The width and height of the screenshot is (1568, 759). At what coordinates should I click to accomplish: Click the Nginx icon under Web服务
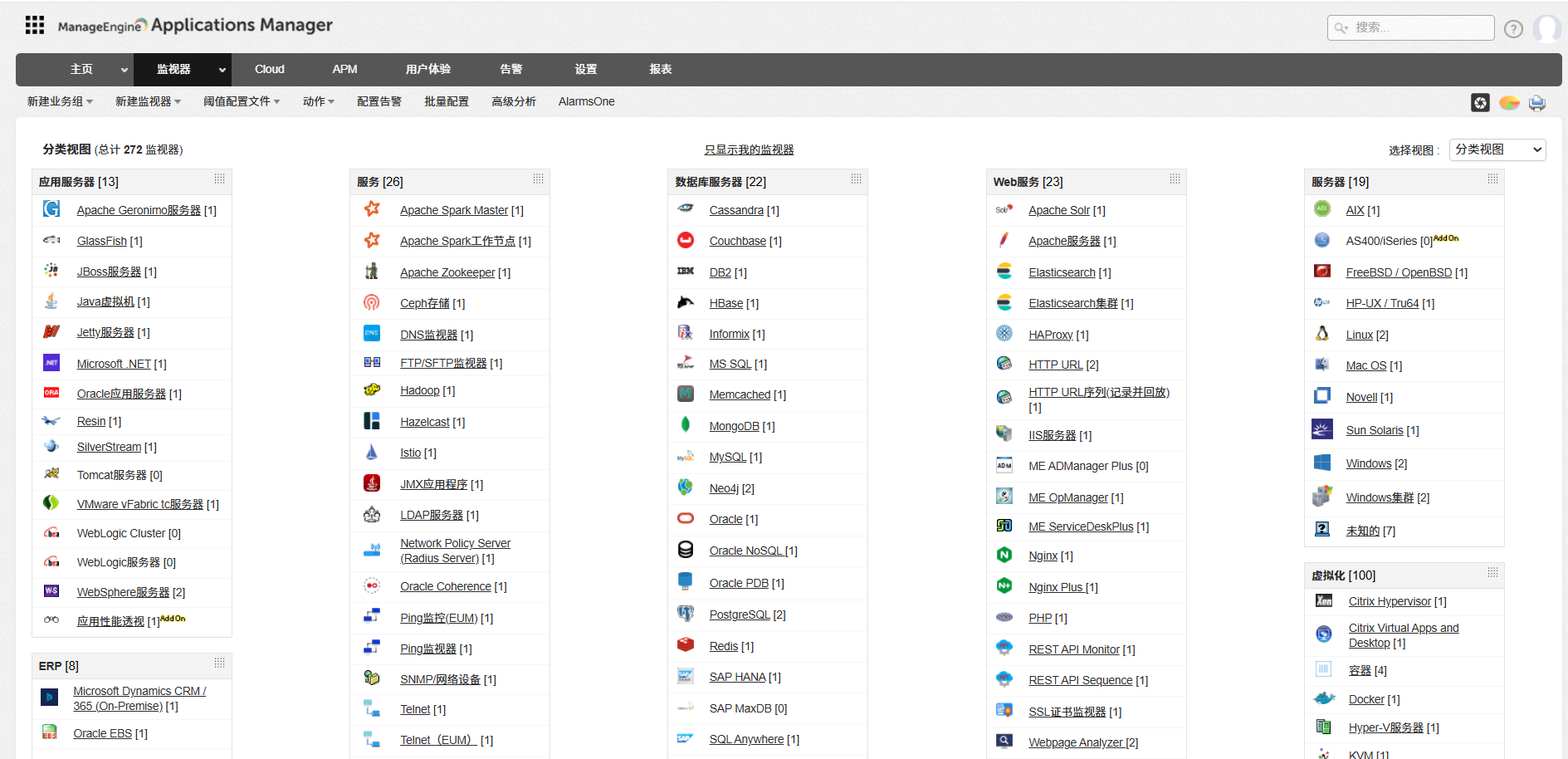click(1004, 555)
